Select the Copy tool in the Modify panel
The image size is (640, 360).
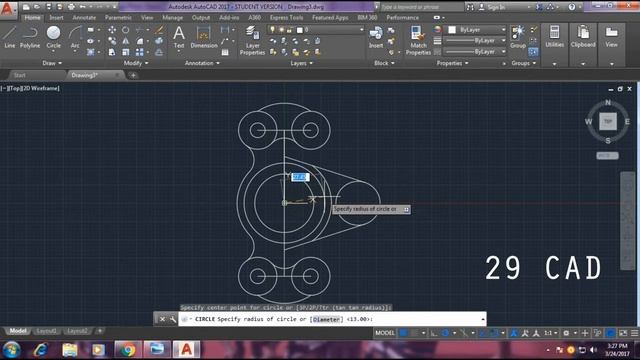point(112,41)
